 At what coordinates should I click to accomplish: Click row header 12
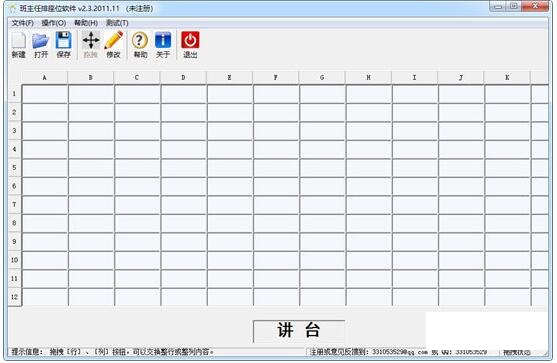[x=15, y=297]
